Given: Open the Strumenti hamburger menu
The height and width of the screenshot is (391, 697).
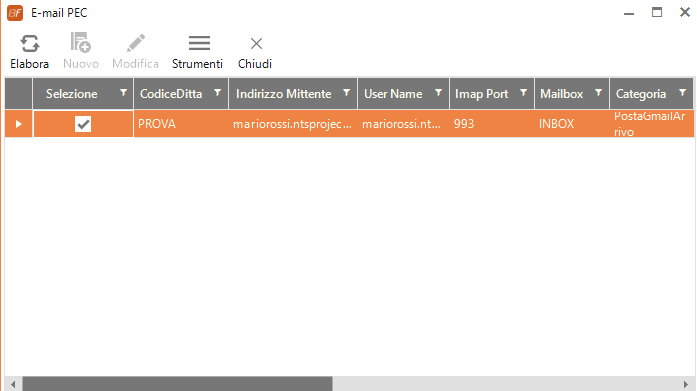Looking at the screenshot, I should [x=199, y=43].
